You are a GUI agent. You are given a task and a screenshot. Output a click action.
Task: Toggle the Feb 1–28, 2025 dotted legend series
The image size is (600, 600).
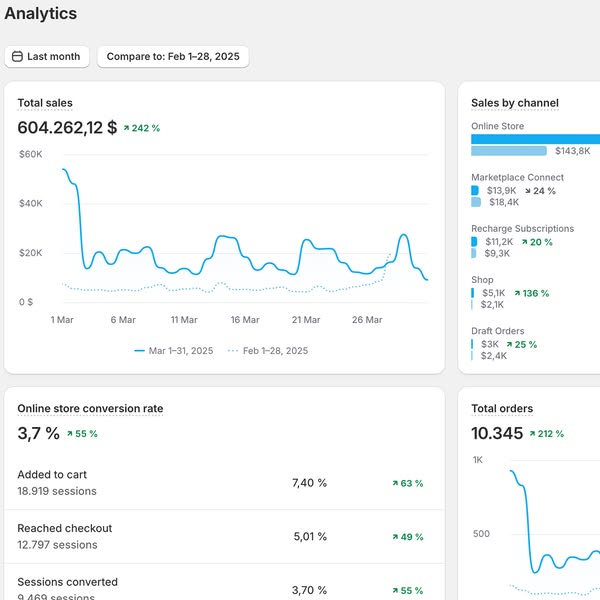click(267, 351)
